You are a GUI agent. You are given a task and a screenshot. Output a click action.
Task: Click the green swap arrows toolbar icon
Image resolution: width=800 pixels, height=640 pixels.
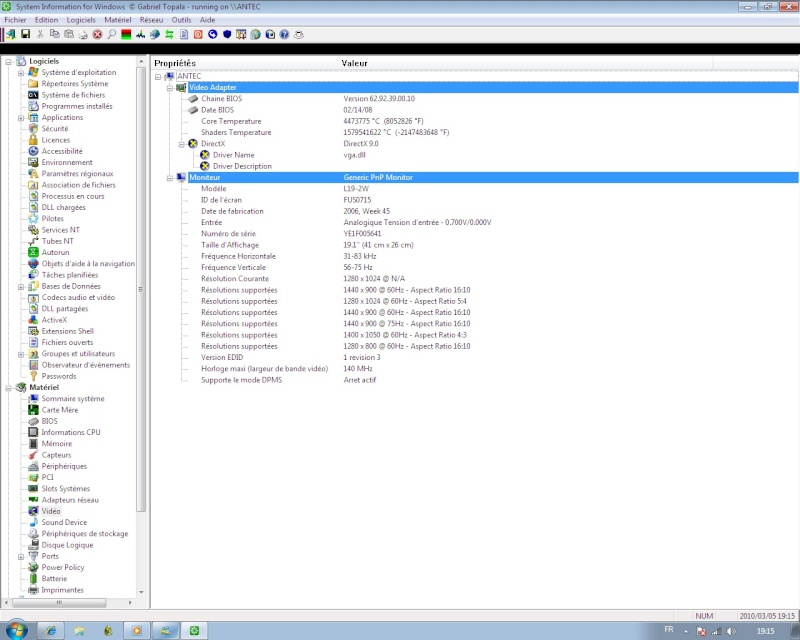click(x=169, y=34)
